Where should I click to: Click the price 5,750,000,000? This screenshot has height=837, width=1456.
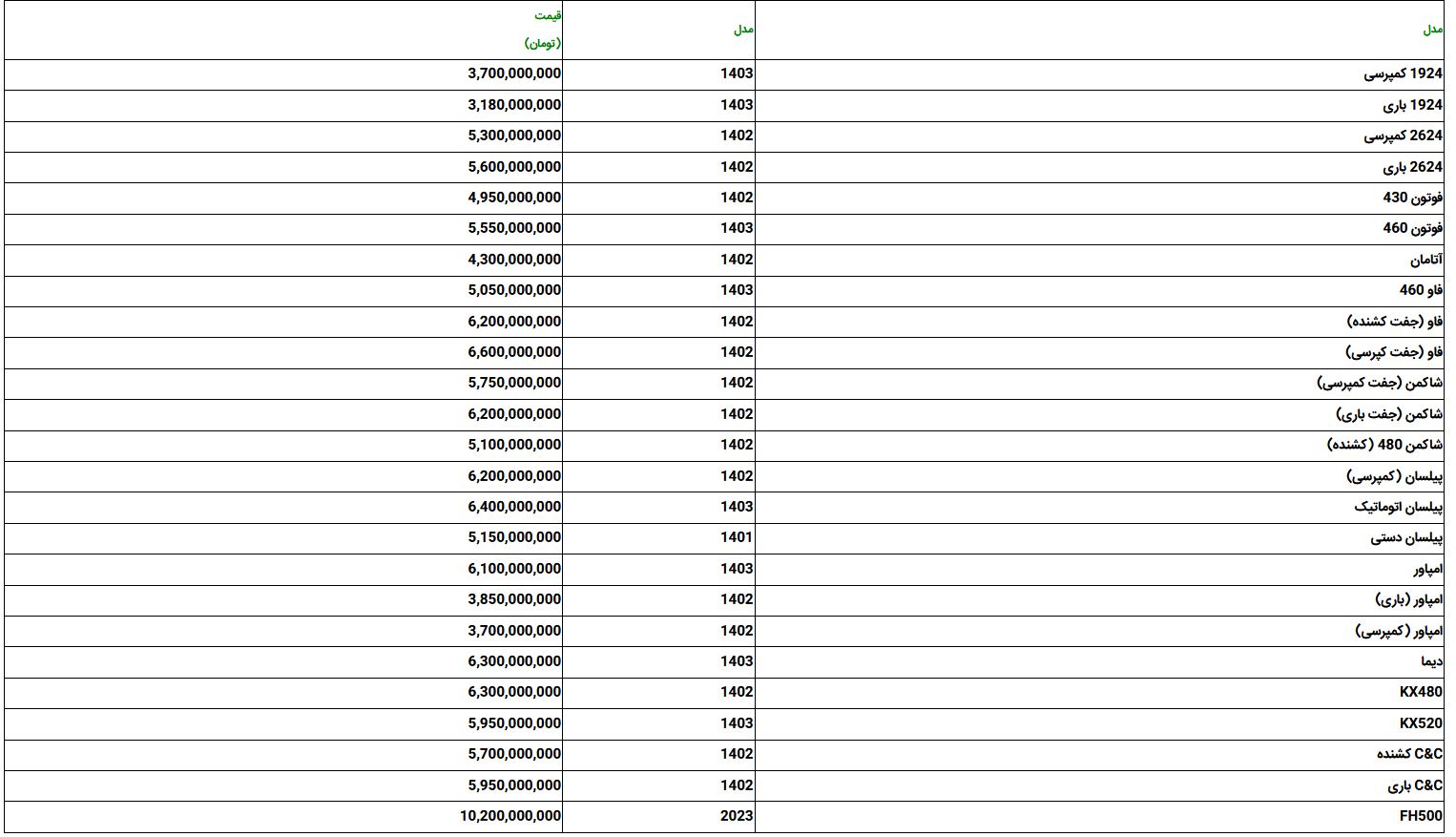coord(514,383)
